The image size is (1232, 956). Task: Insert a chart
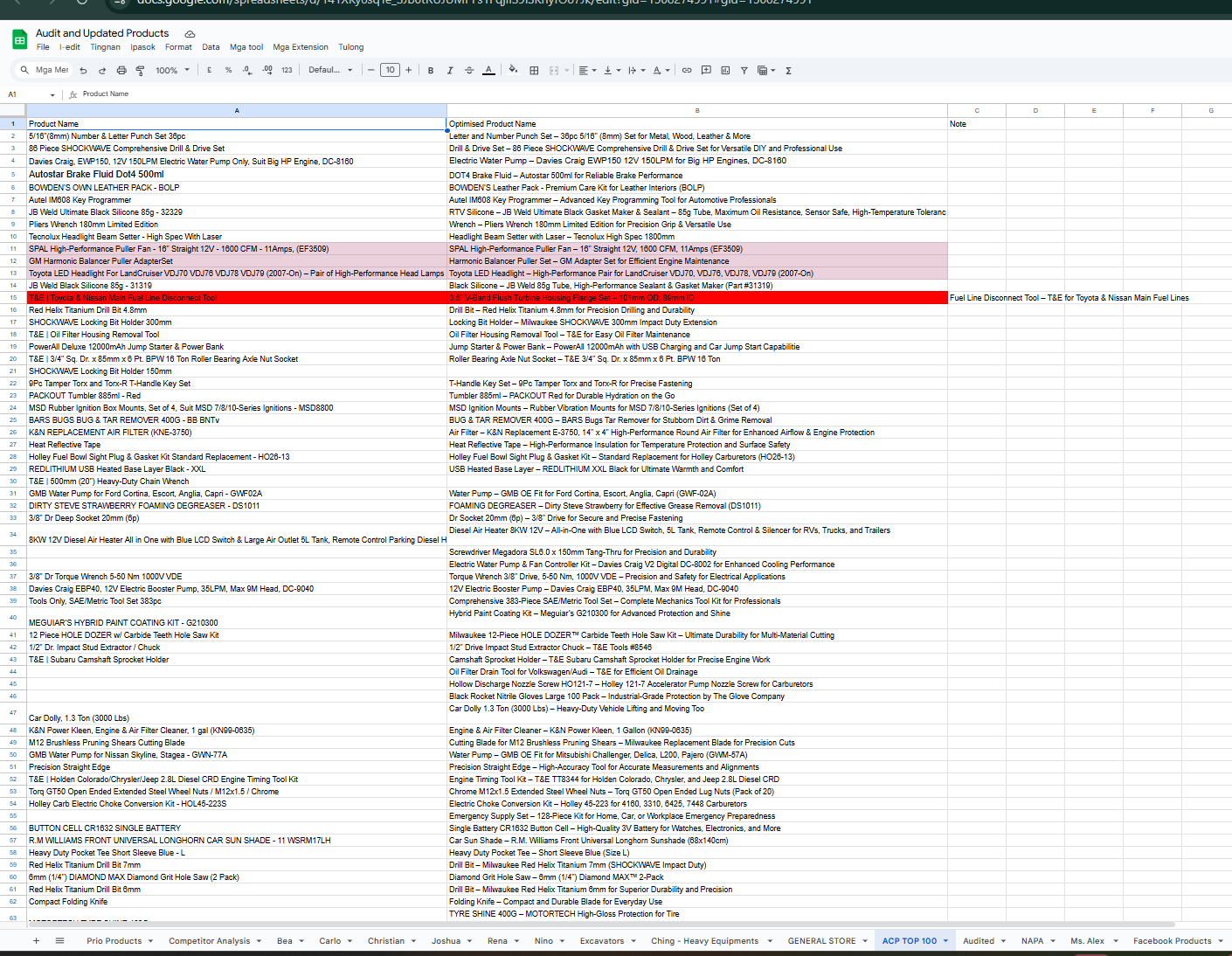(x=725, y=70)
